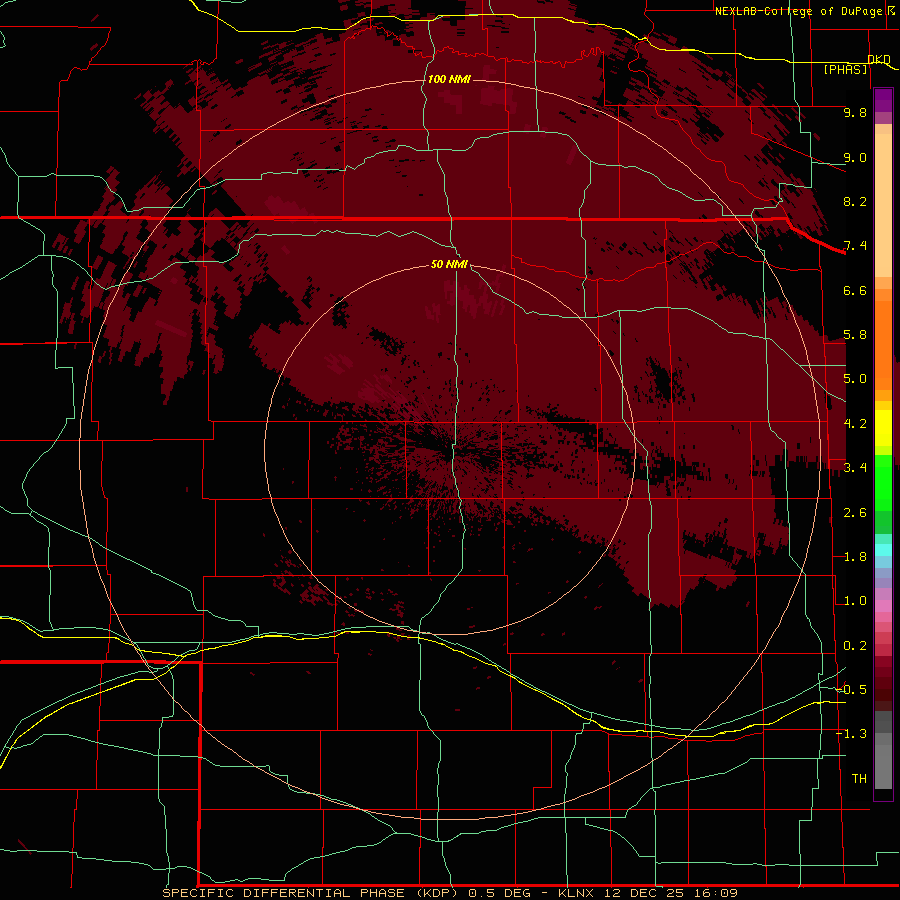Click the 9.0 value on the color scale
The image size is (900, 900).
point(855,157)
